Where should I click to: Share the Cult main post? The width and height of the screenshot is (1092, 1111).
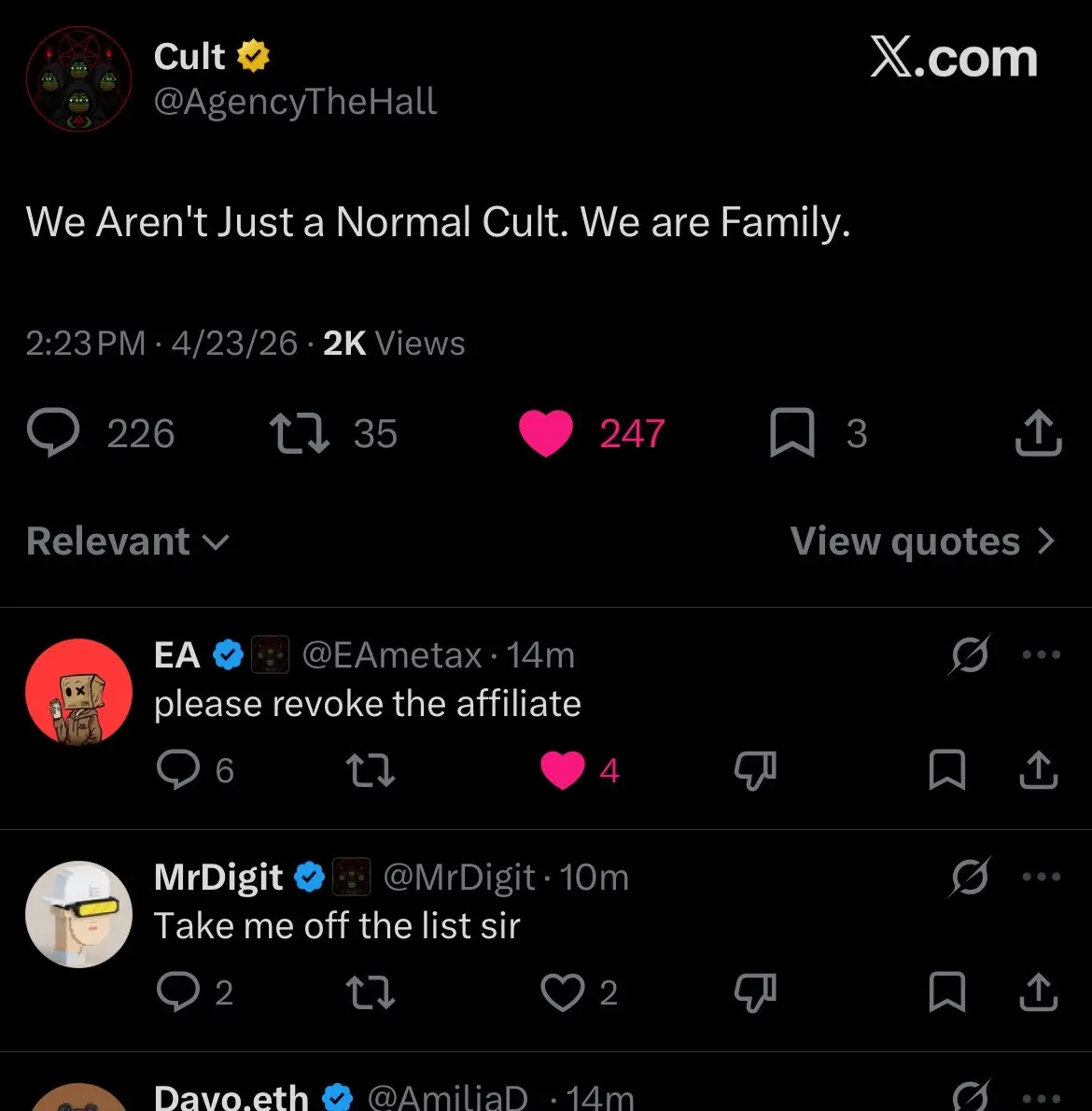pos(1038,431)
